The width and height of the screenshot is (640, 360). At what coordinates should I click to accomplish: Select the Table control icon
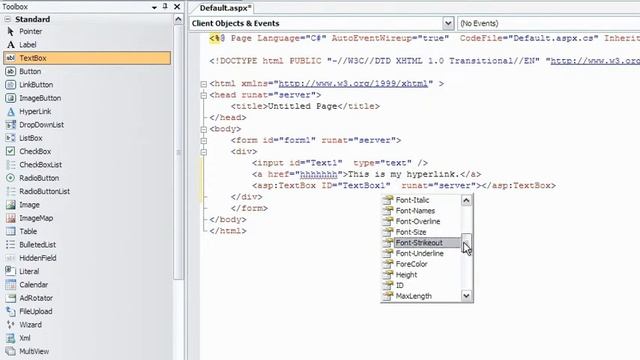tap(11, 231)
